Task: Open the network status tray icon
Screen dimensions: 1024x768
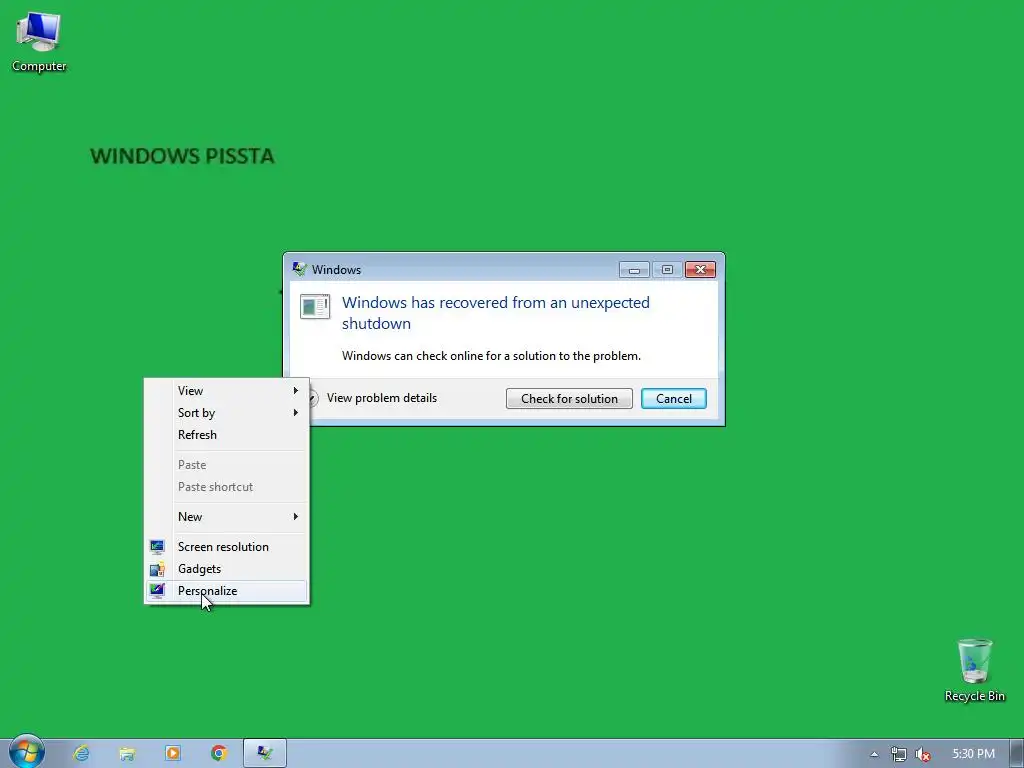Action: point(899,754)
